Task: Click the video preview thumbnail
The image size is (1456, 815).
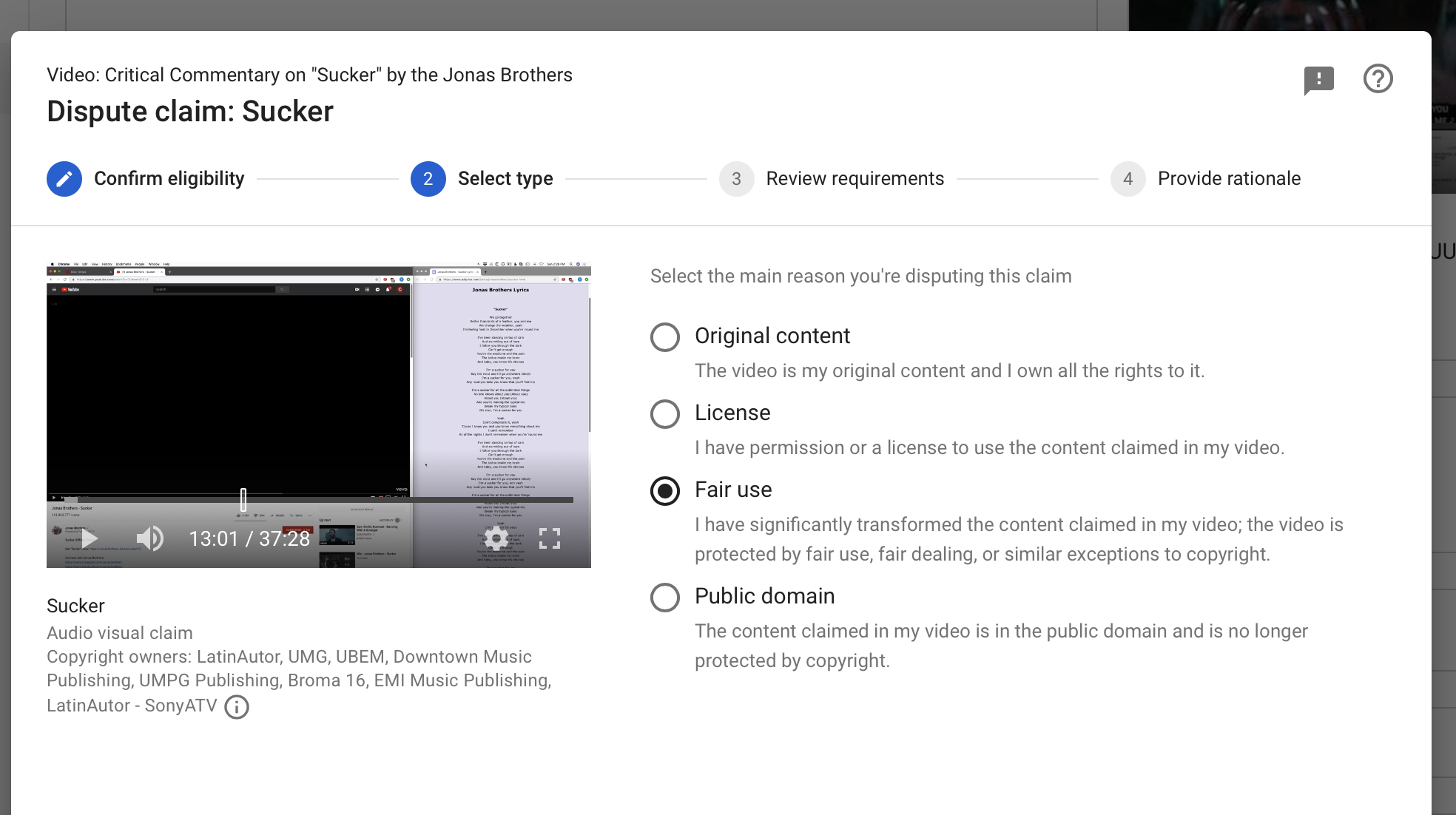Action: pos(319,414)
